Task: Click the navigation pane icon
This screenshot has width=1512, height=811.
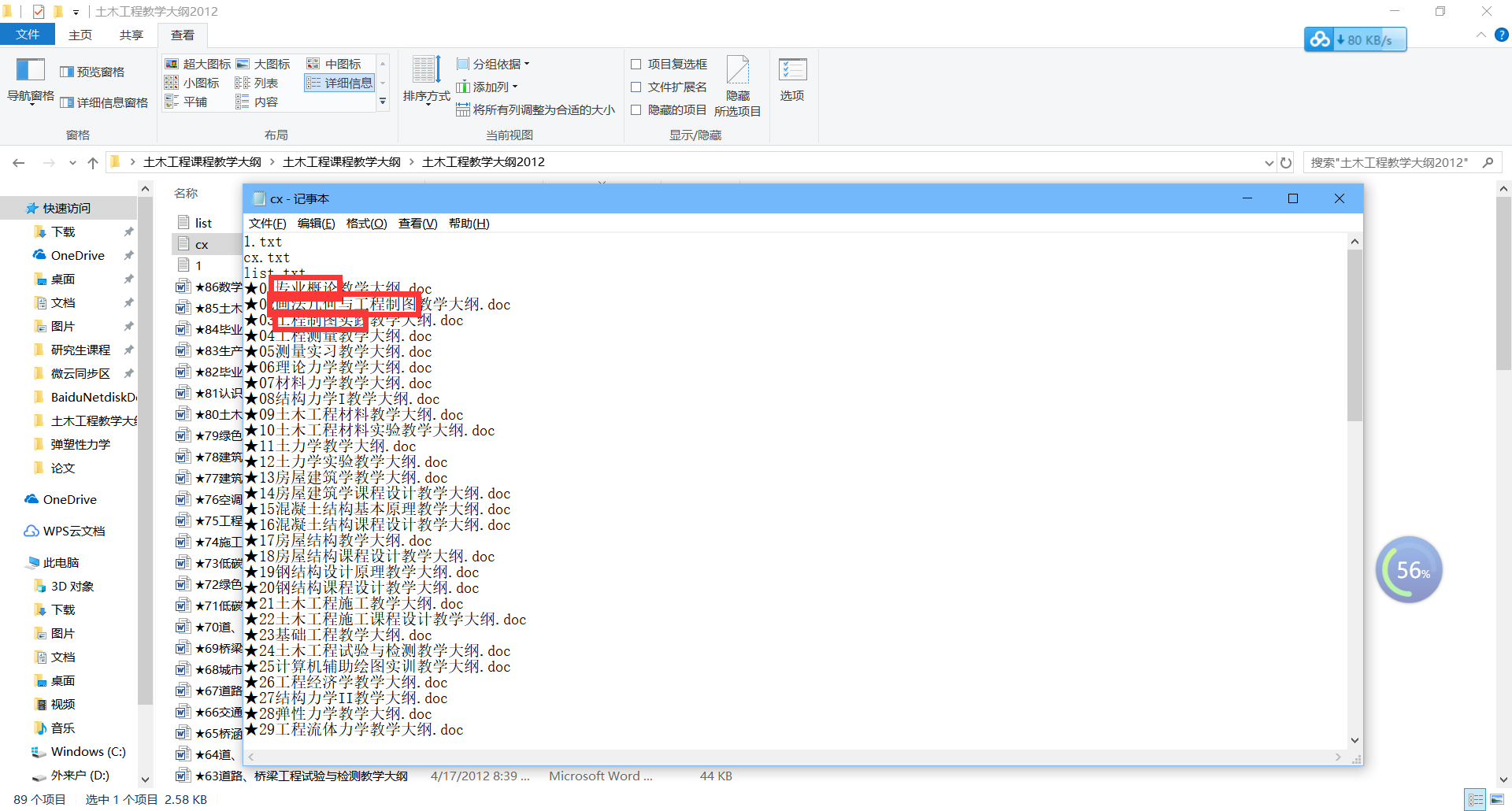Action: tap(30, 71)
